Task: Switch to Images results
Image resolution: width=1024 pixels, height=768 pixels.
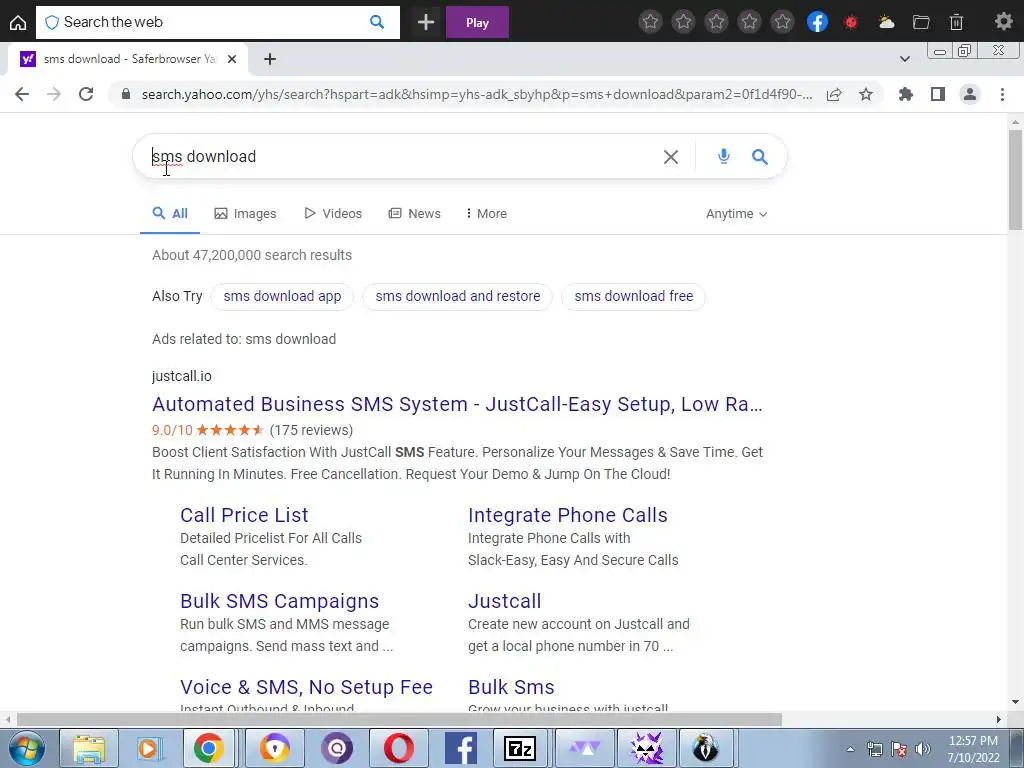Action: tap(245, 214)
